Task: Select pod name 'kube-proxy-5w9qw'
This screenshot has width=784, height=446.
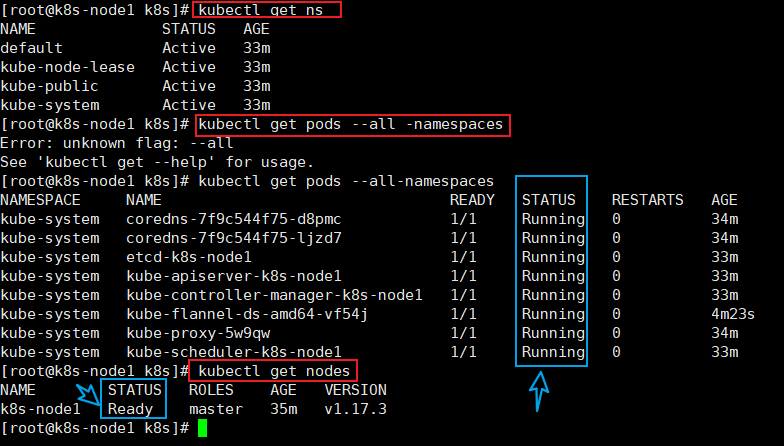Action: (x=198, y=333)
